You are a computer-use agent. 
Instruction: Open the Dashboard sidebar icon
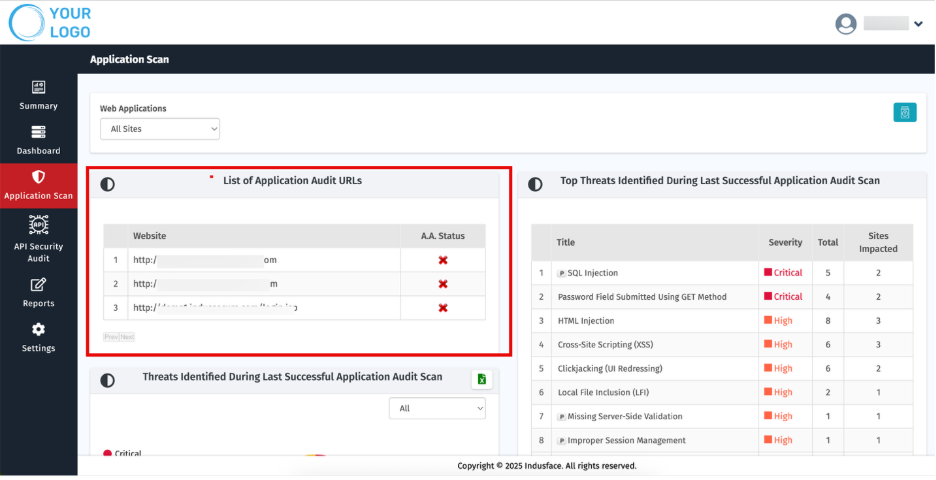38,132
